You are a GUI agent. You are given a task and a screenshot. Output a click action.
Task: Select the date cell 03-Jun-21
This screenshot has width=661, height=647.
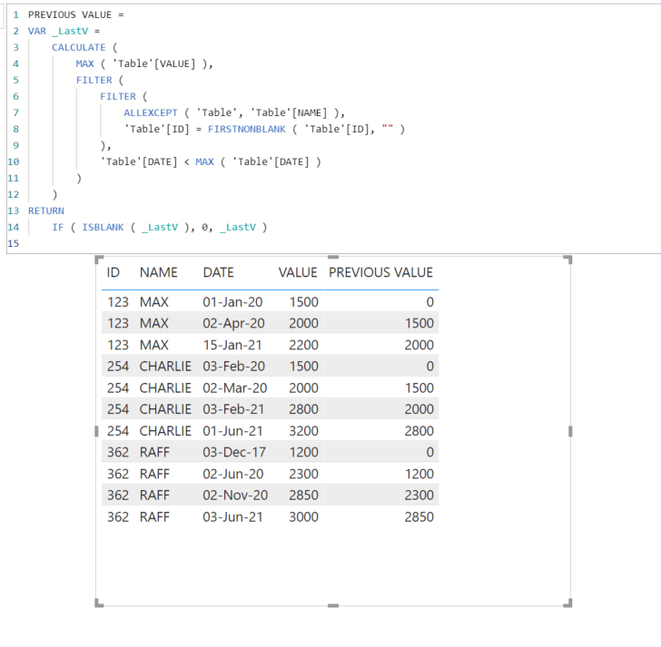(233, 517)
